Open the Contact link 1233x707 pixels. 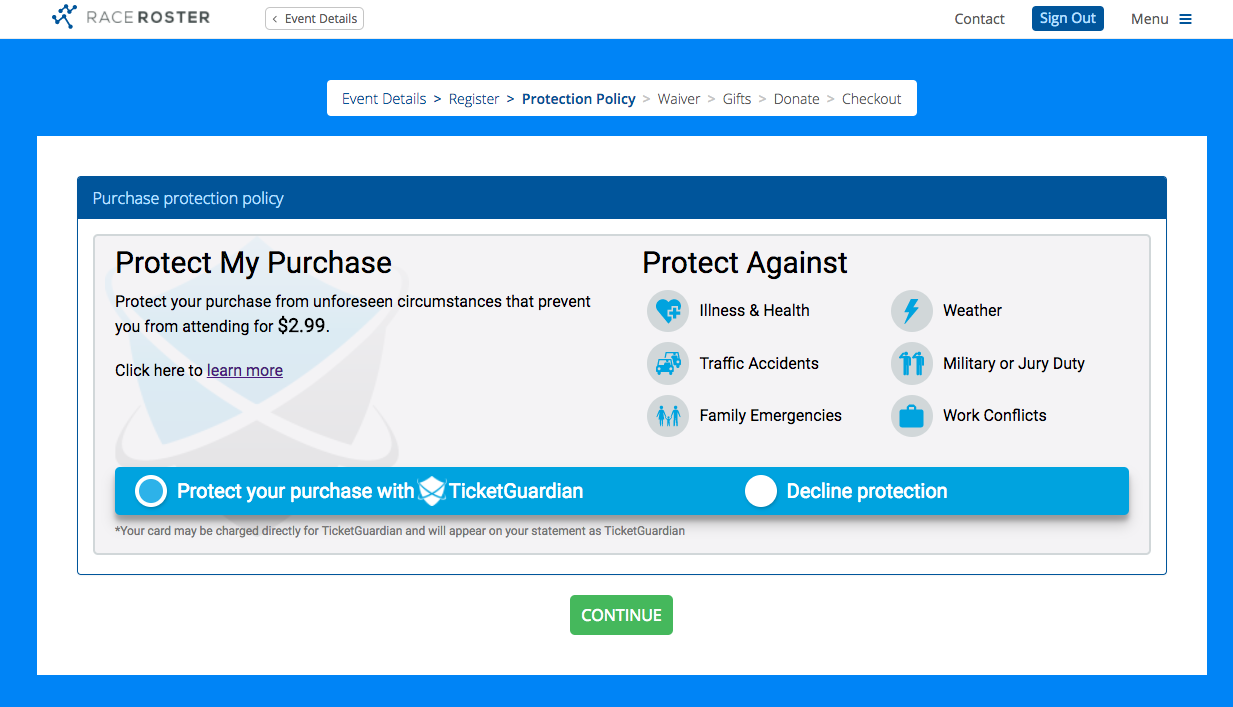pyautogui.click(x=980, y=19)
